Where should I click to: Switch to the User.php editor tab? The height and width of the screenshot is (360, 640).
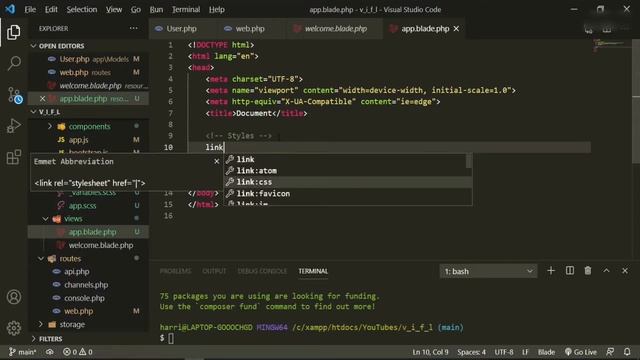(x=182, y=29)
